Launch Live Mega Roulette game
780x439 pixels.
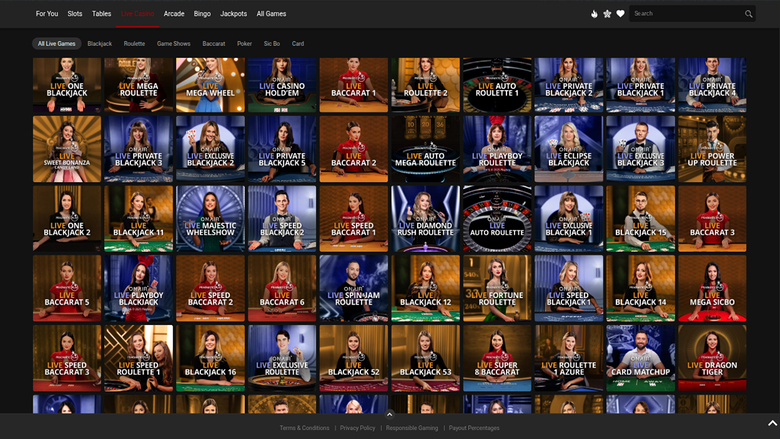(x=139, y=85)
